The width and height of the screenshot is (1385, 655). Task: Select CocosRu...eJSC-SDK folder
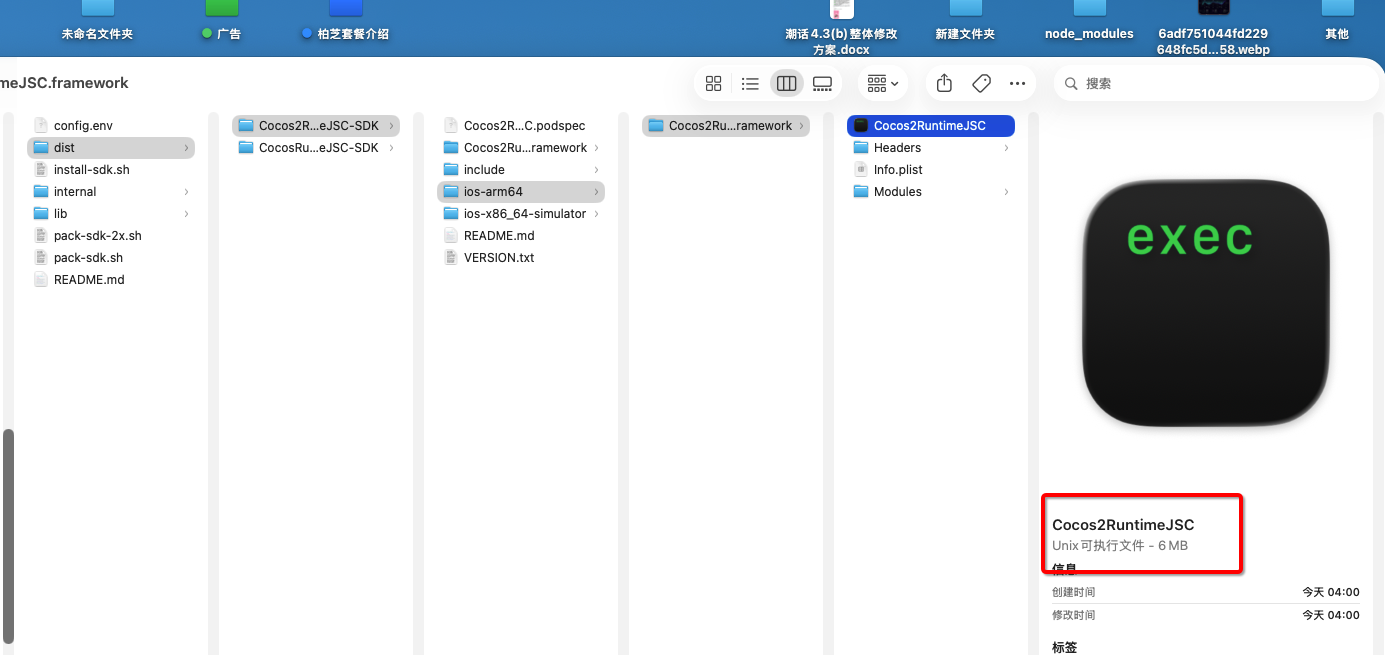pos(316,148)
